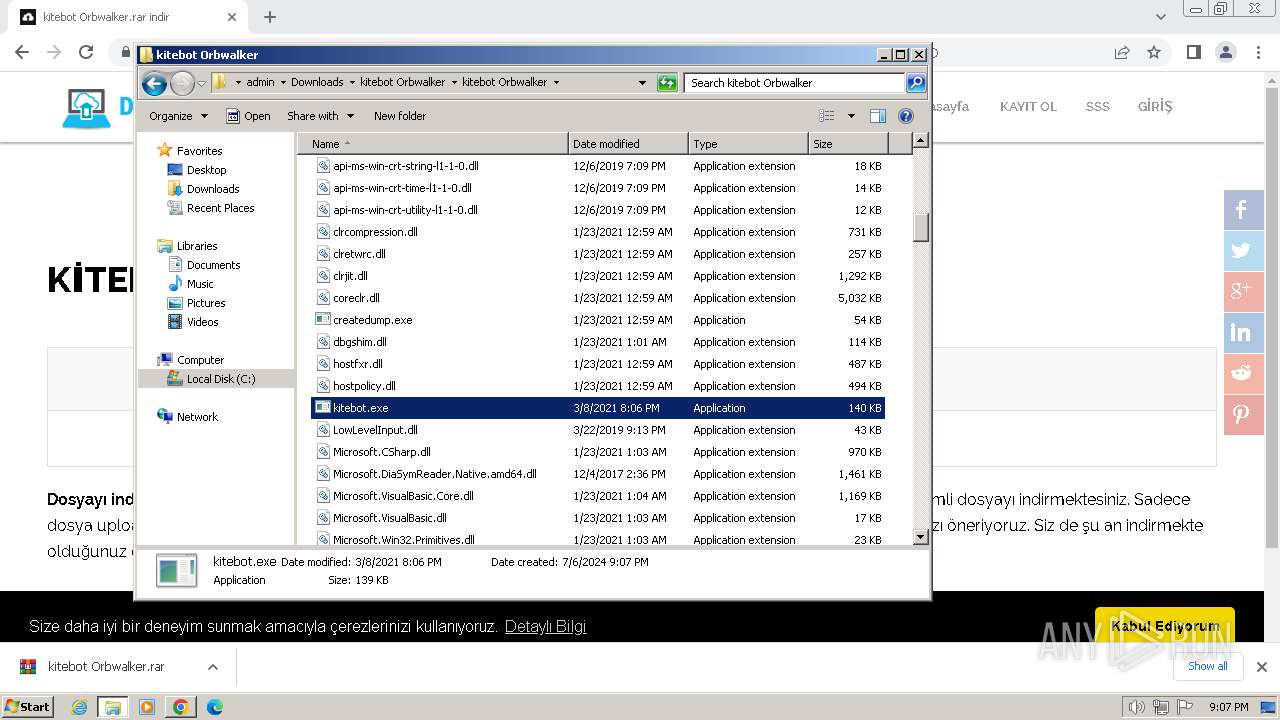Click Chrome bookmark star icon
This screenshot has height=720, width=1280.
1154,52
